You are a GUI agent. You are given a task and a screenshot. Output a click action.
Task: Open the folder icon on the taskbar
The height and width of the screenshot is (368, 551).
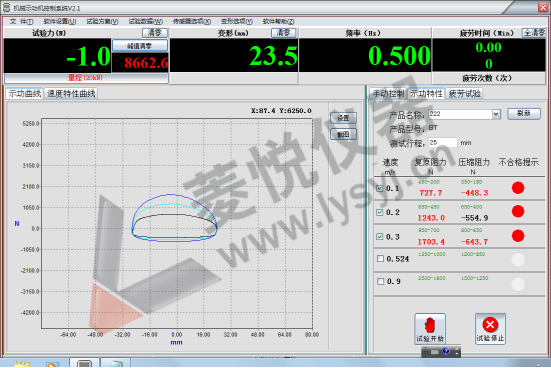(x=22, y=364)
